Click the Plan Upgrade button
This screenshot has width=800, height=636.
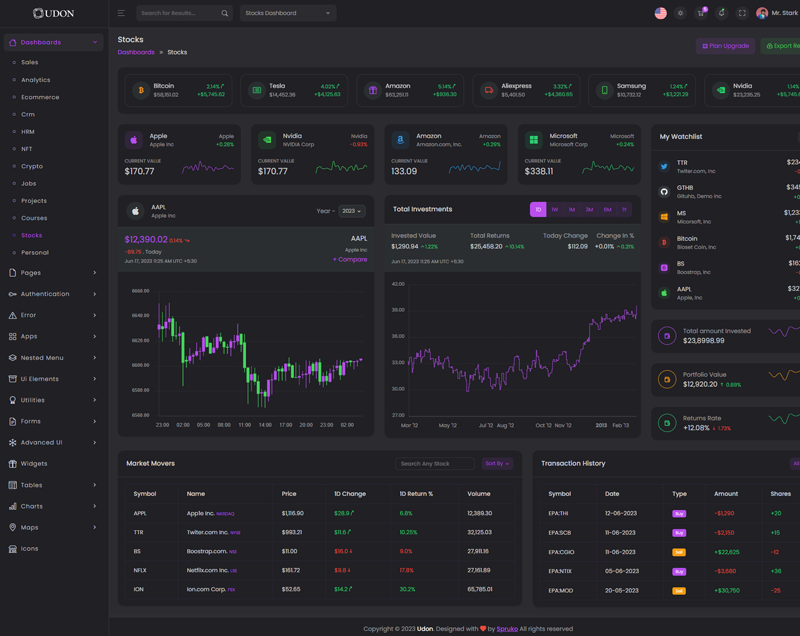[725, 46]
